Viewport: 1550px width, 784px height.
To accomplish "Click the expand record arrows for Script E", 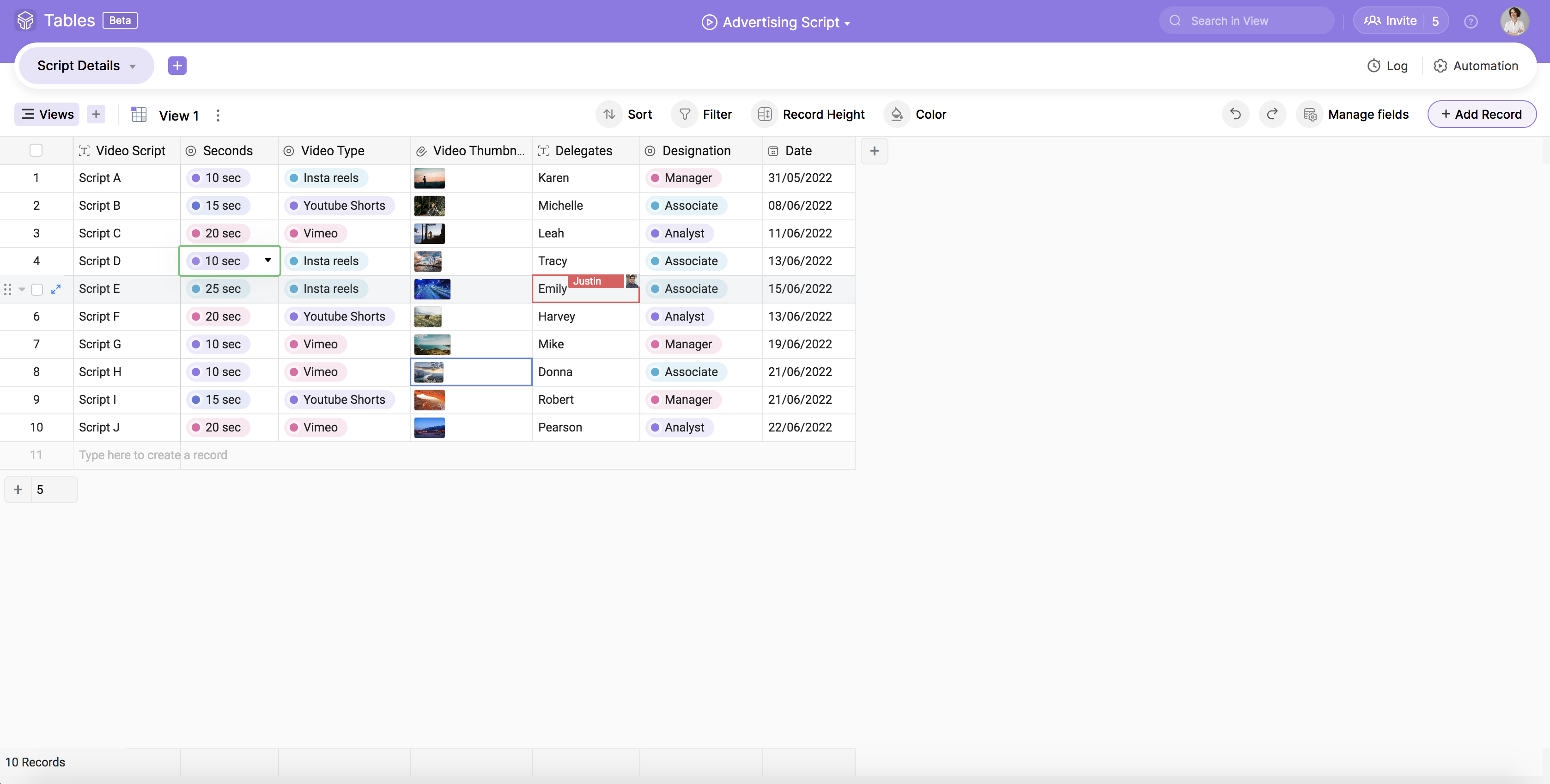I will coord(56,289).
